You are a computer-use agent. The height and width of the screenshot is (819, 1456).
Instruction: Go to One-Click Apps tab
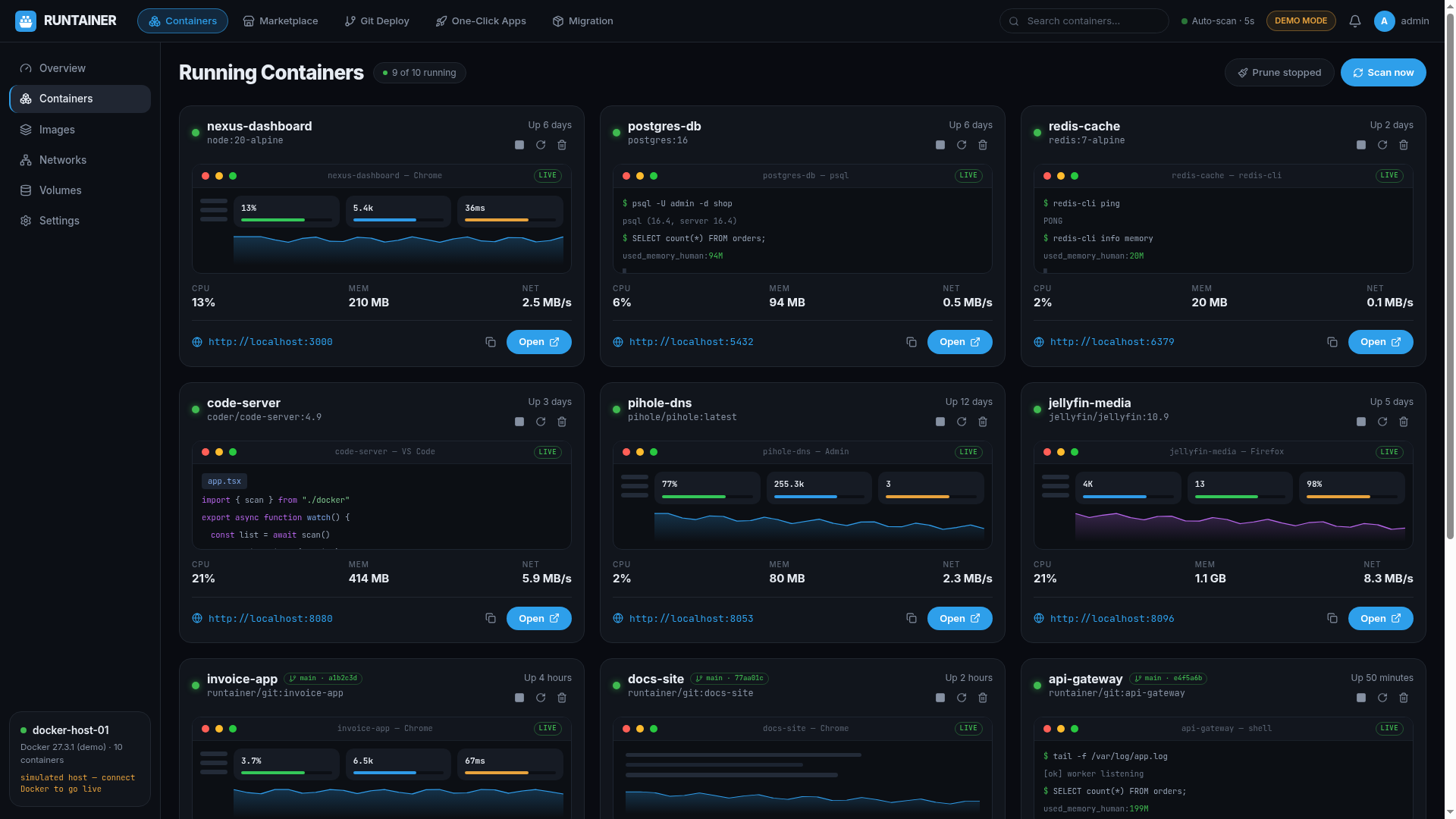[x=481, y=21]
